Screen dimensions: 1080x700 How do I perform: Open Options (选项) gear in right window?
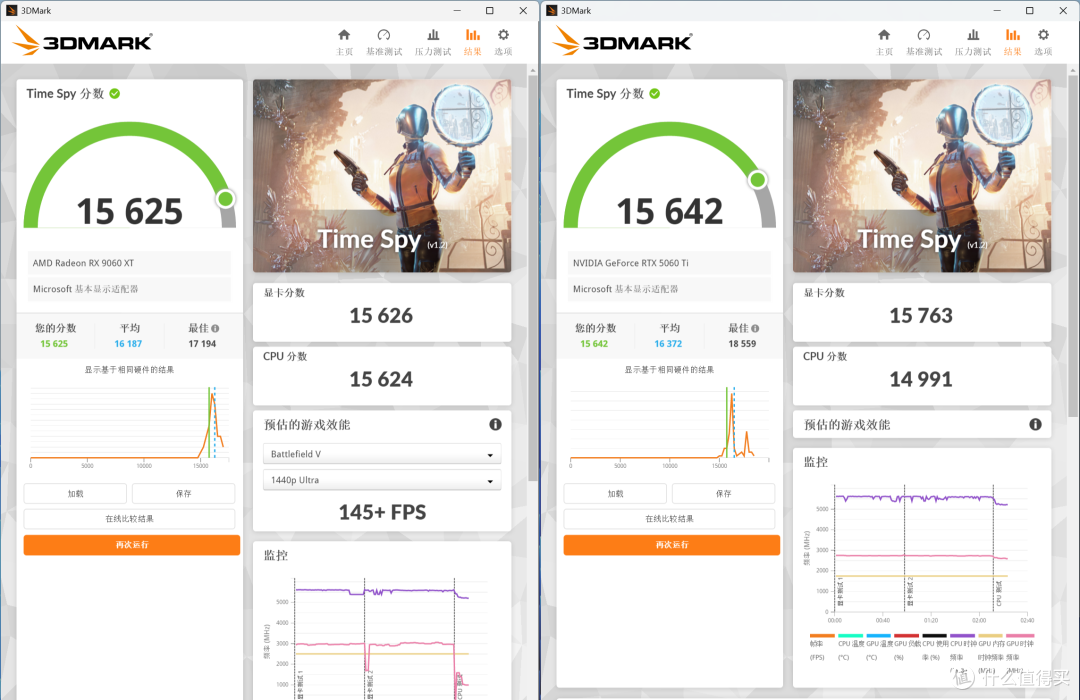[1043, 42]
